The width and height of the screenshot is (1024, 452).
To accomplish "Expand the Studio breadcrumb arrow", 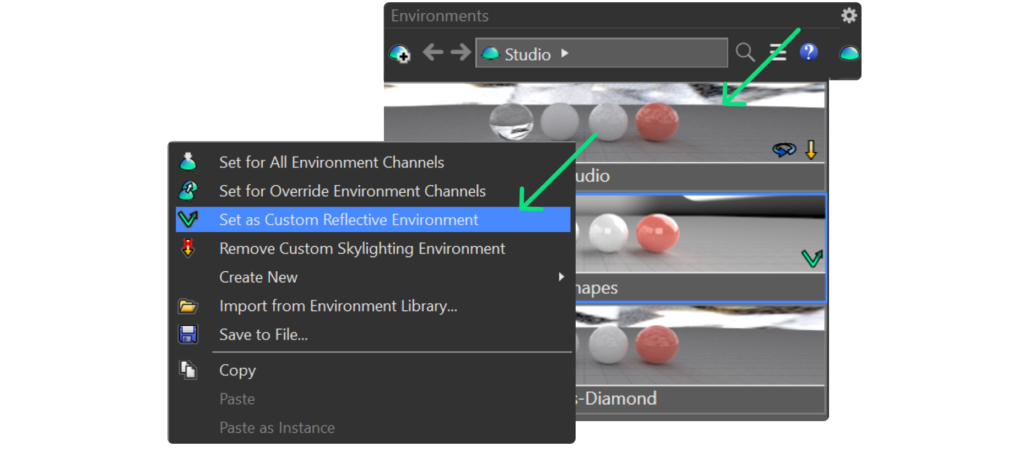I will point(565,54).
